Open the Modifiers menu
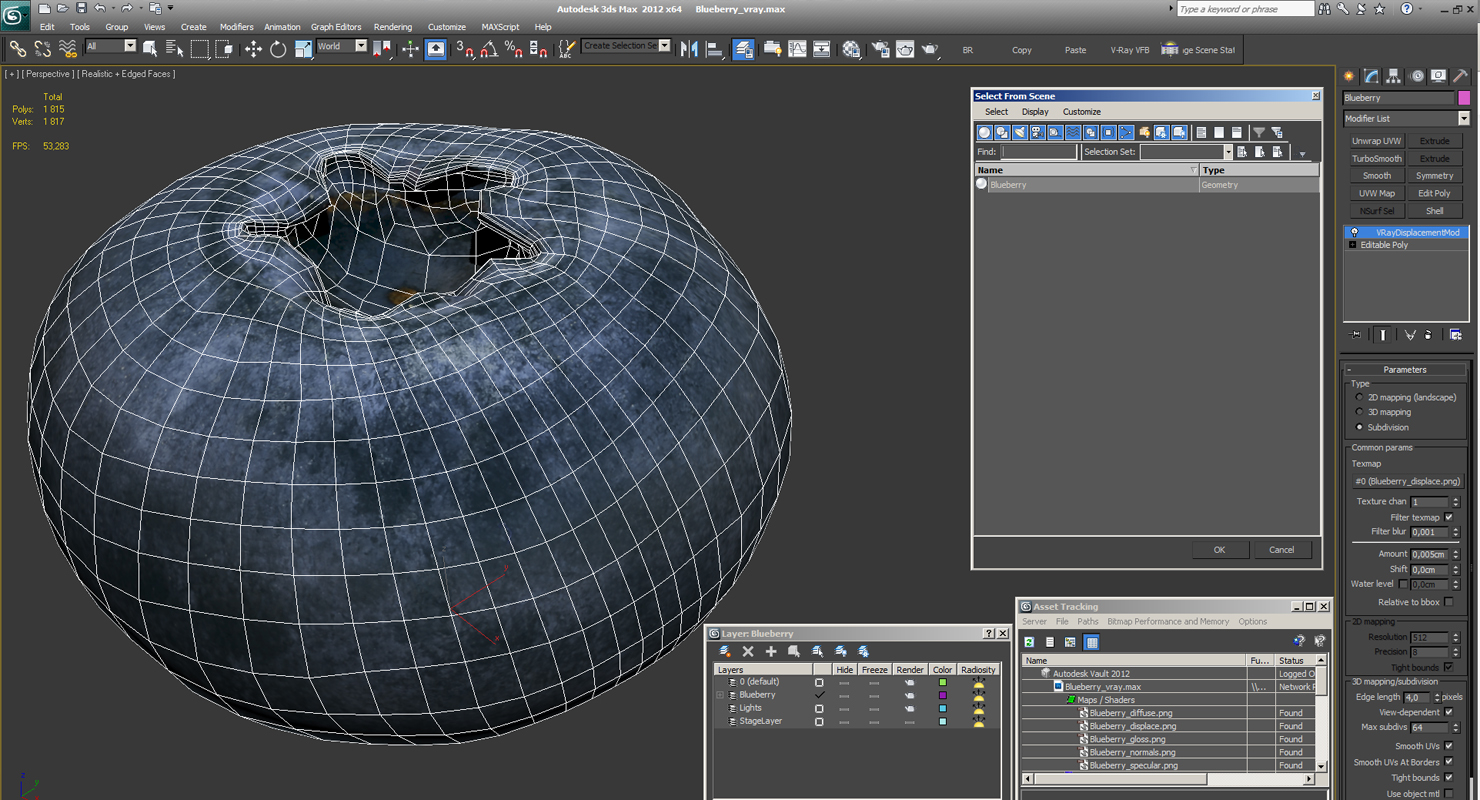Image resolution: width=1480 pixels, height=800 pixels. (x=237, y=27)
